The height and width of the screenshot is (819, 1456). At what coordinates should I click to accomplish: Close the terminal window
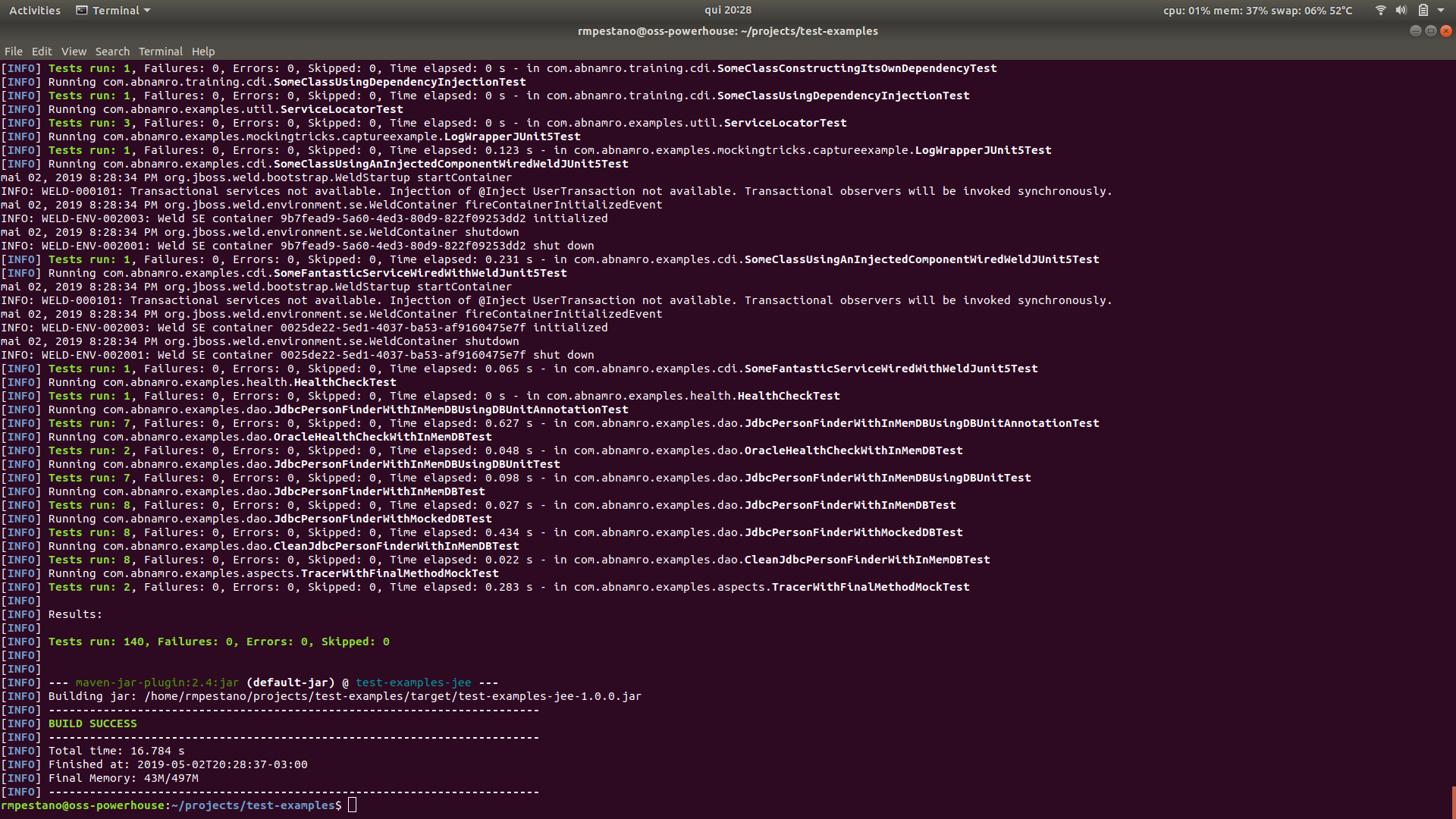click(1445, 30)
